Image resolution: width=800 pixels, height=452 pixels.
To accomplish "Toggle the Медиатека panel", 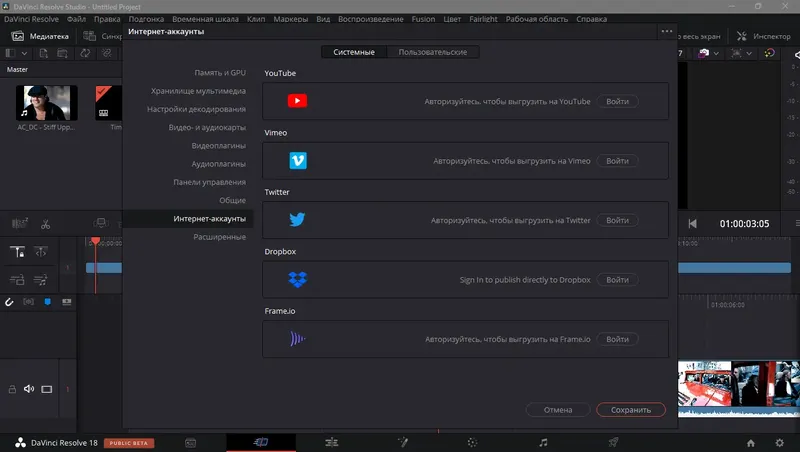I will (x=40, y=36).
